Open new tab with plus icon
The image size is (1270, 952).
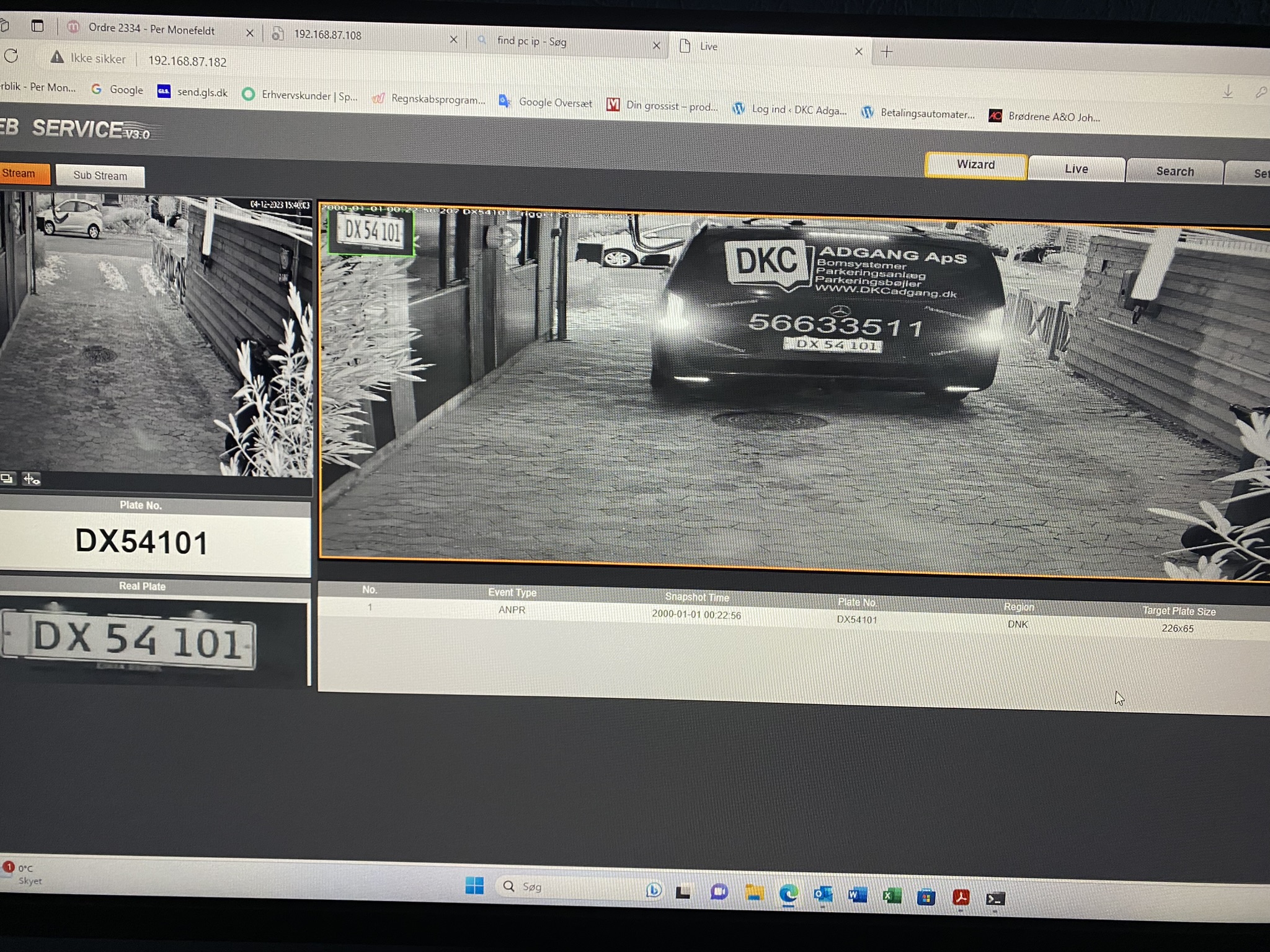click(x=887, y=52)
